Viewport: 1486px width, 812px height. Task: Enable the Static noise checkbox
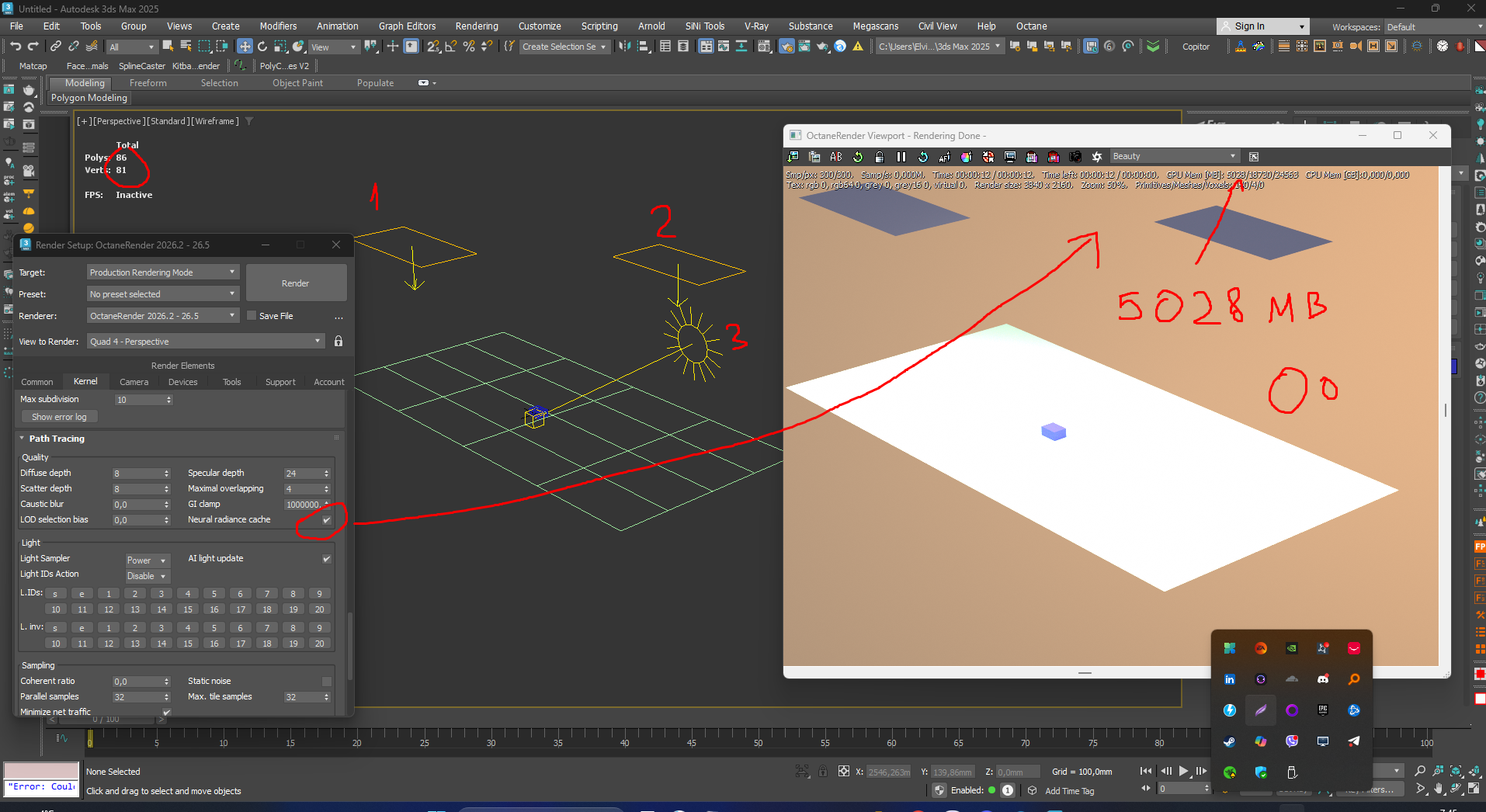pos(327,682)
